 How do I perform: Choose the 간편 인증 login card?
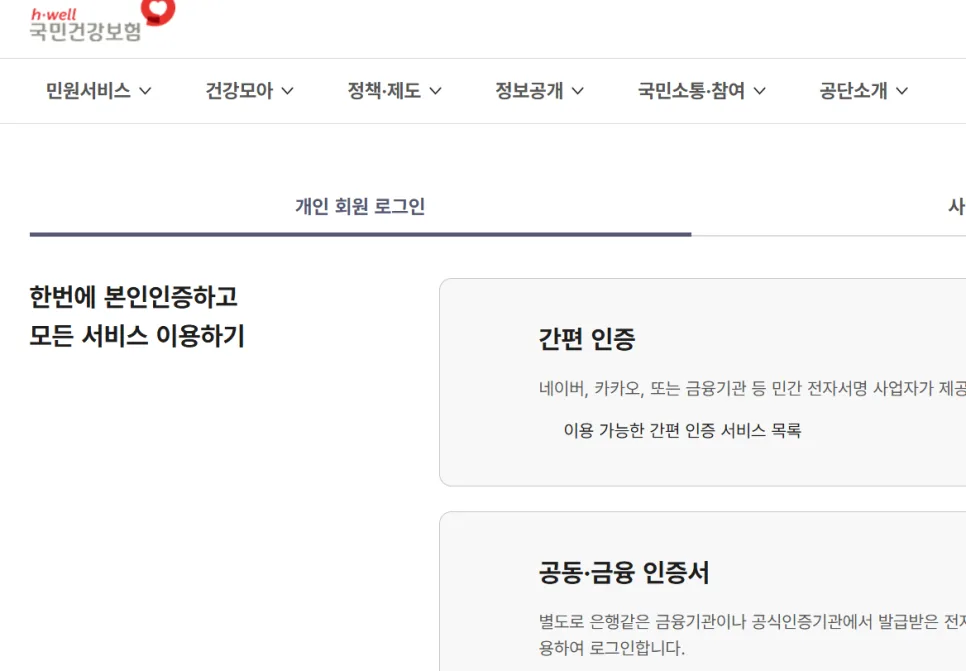(702, 382)
